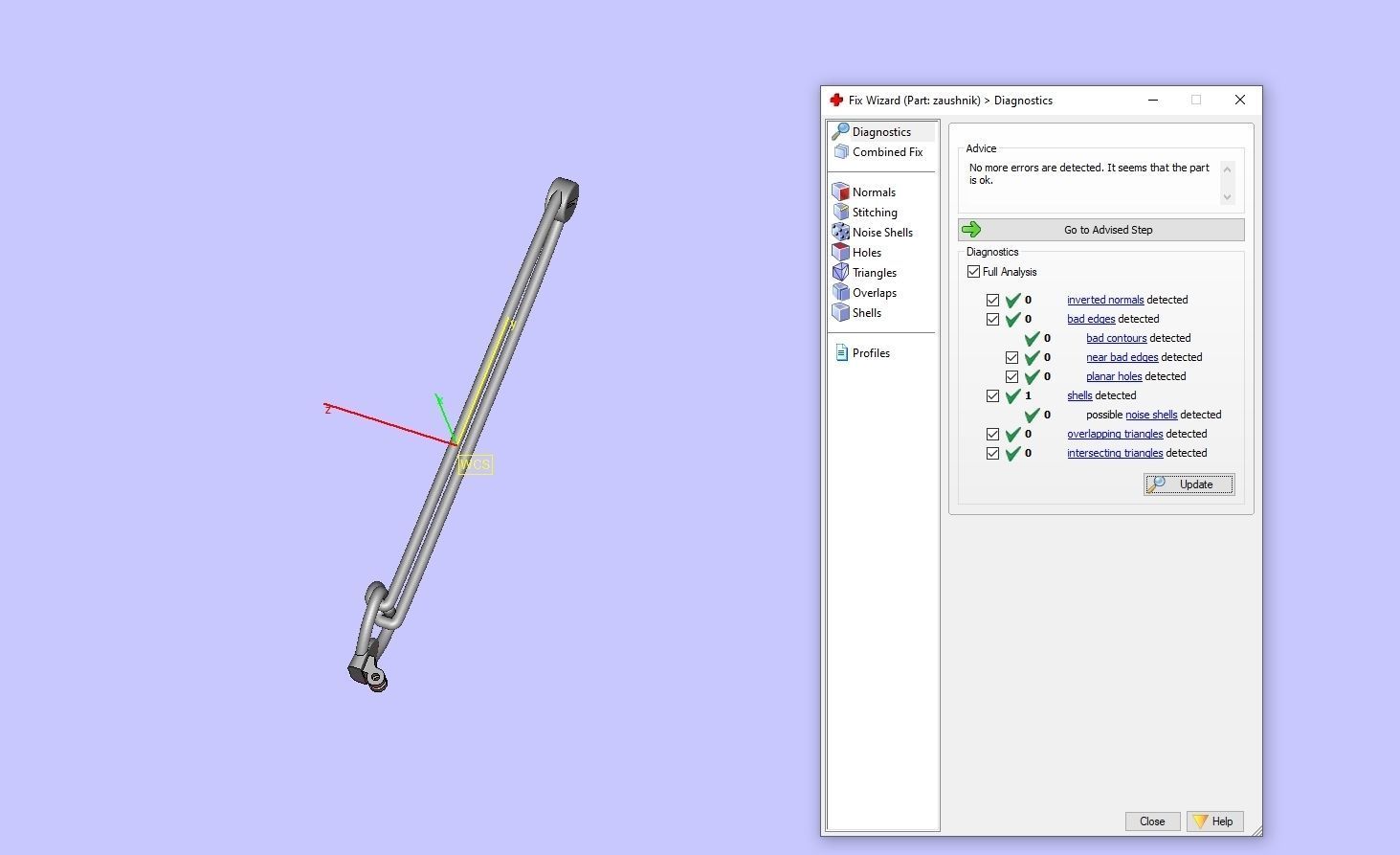
Task: Click the Close button at dialog bottom
Action: (x=1152, y=821)
